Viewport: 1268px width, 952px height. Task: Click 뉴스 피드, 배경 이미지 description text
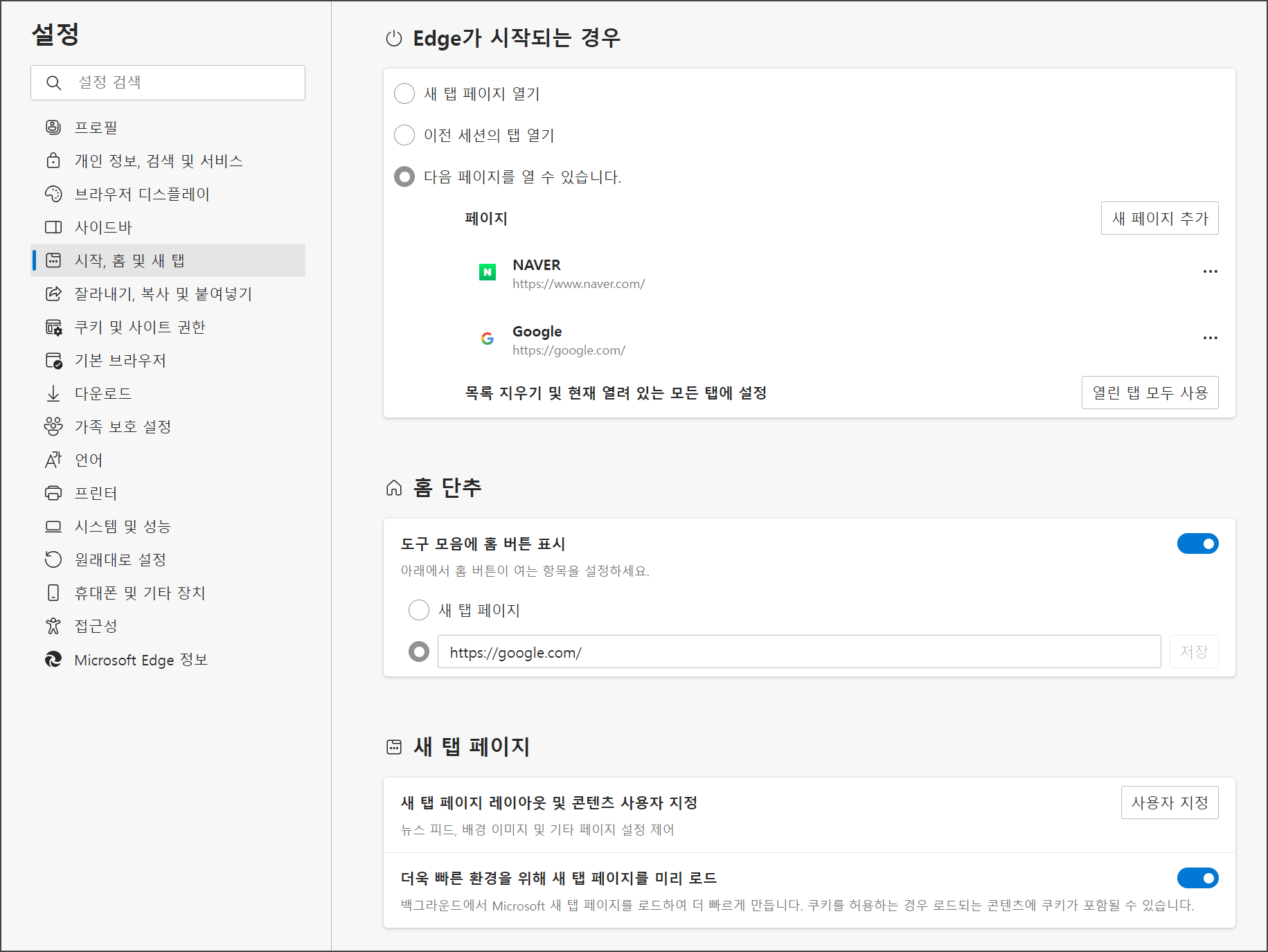537,829
